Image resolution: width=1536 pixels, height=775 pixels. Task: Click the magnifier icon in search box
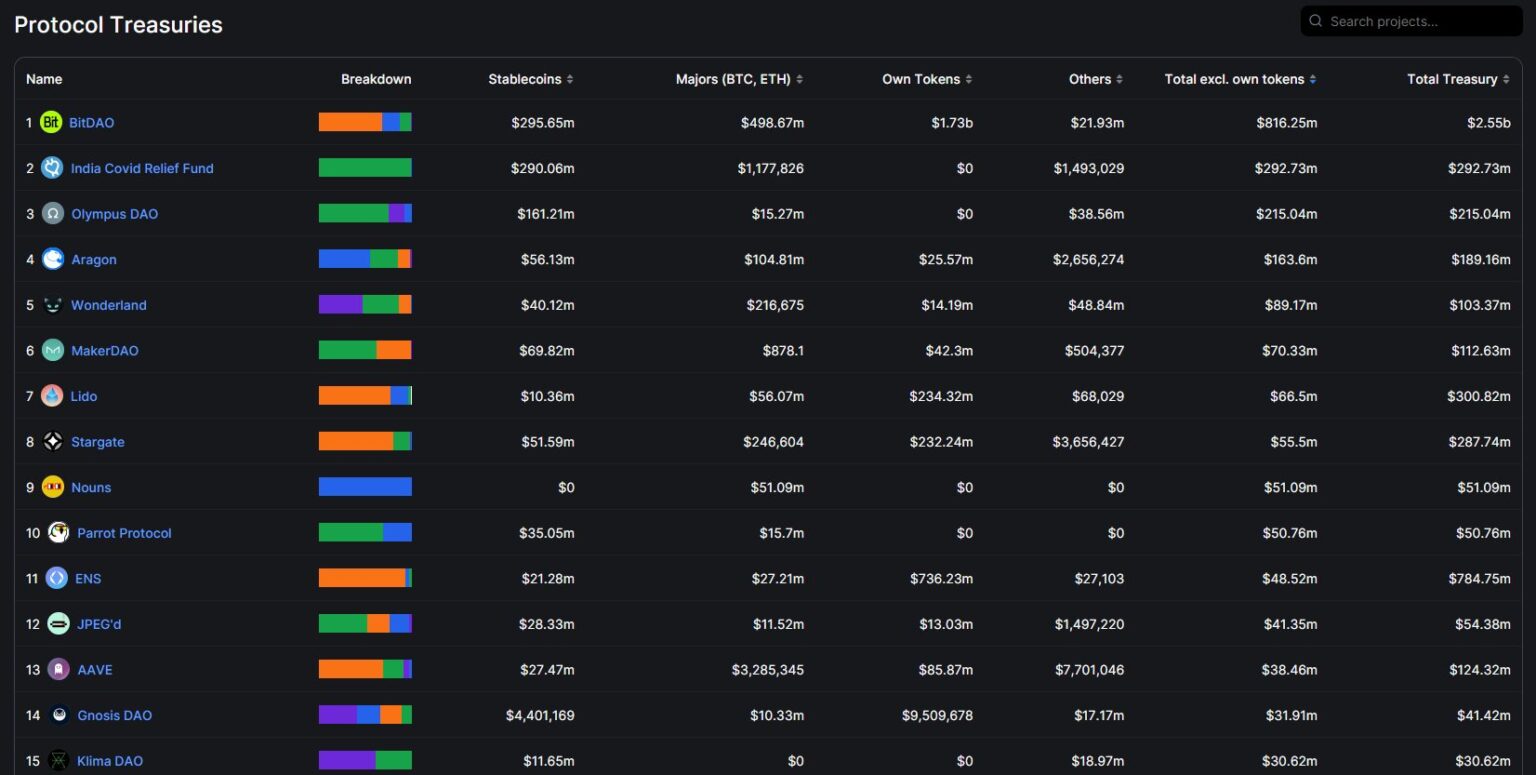pos(1316,21)
